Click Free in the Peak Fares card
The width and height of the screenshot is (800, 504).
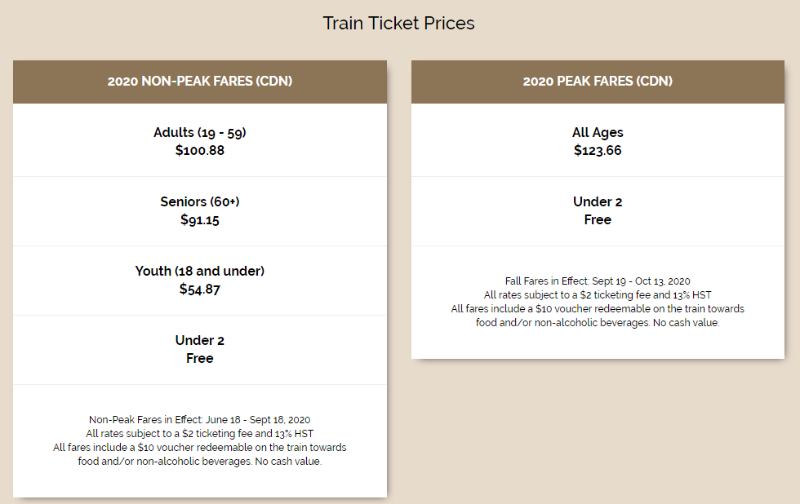(x=597, y=219)
